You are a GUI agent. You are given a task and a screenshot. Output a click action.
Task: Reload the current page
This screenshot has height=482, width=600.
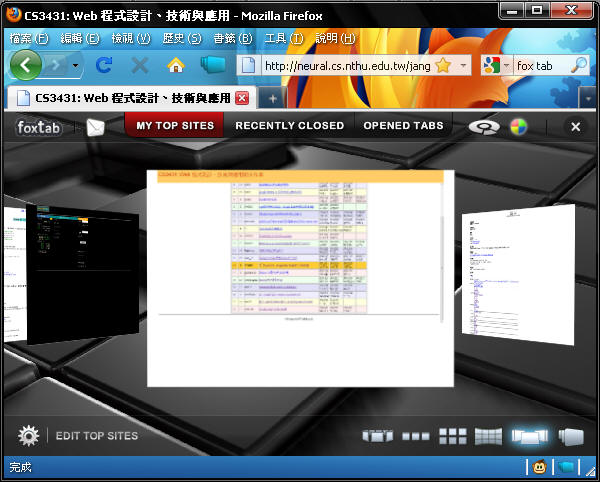point(103,65)
